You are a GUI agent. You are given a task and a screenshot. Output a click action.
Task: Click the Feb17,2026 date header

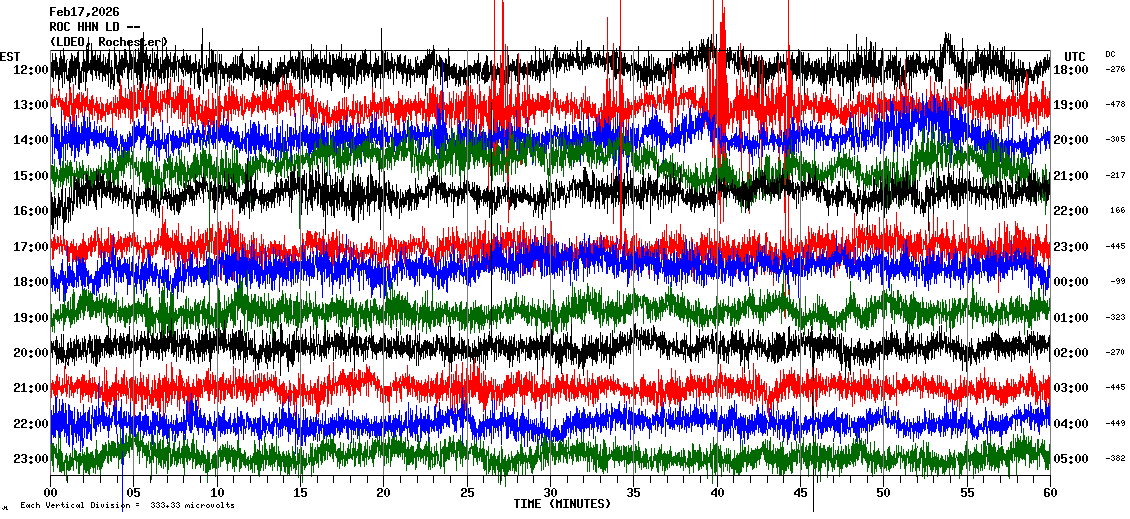(x=84, y=12)
